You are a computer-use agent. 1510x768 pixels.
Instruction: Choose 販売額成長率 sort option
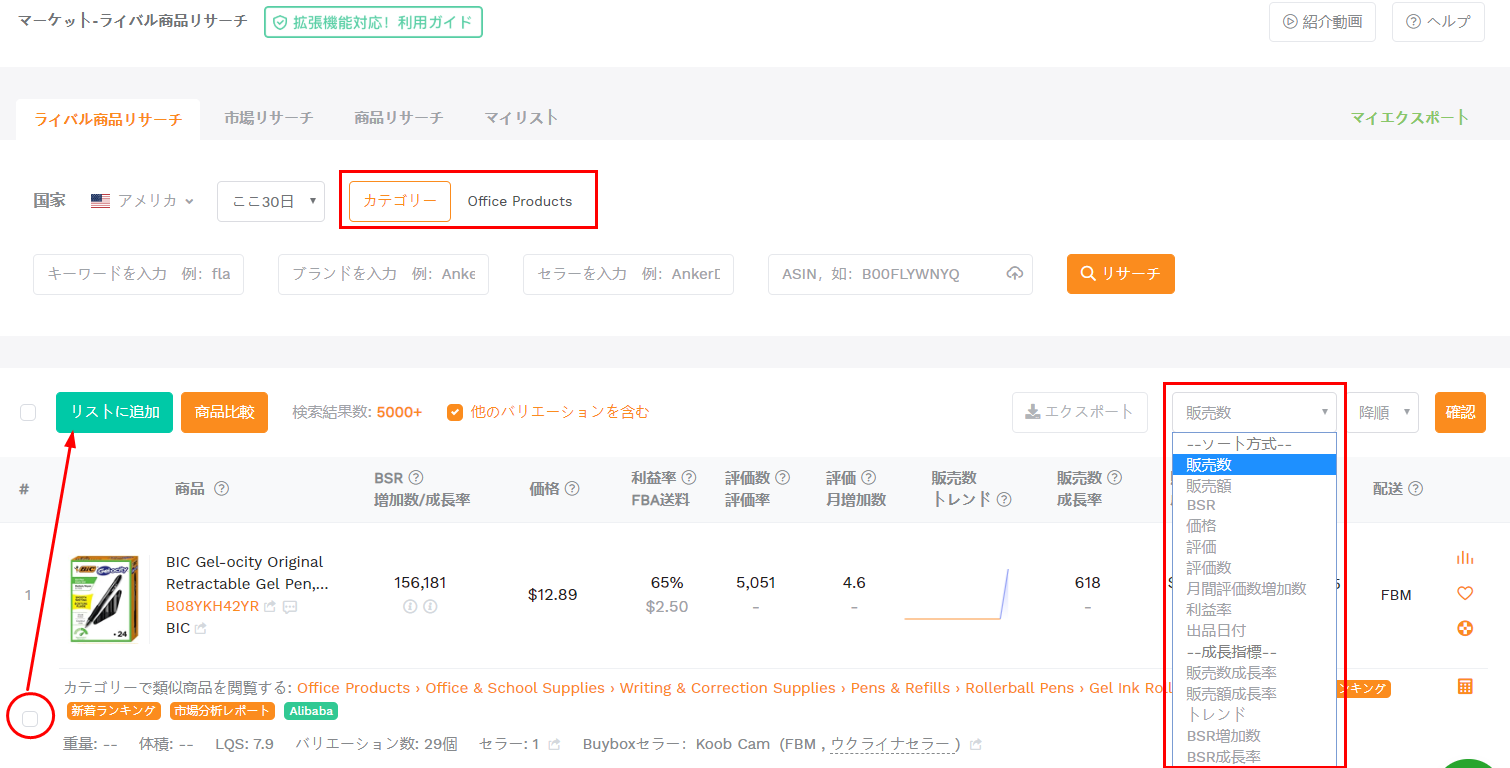pyautogui.click(x=1255, y=694)
